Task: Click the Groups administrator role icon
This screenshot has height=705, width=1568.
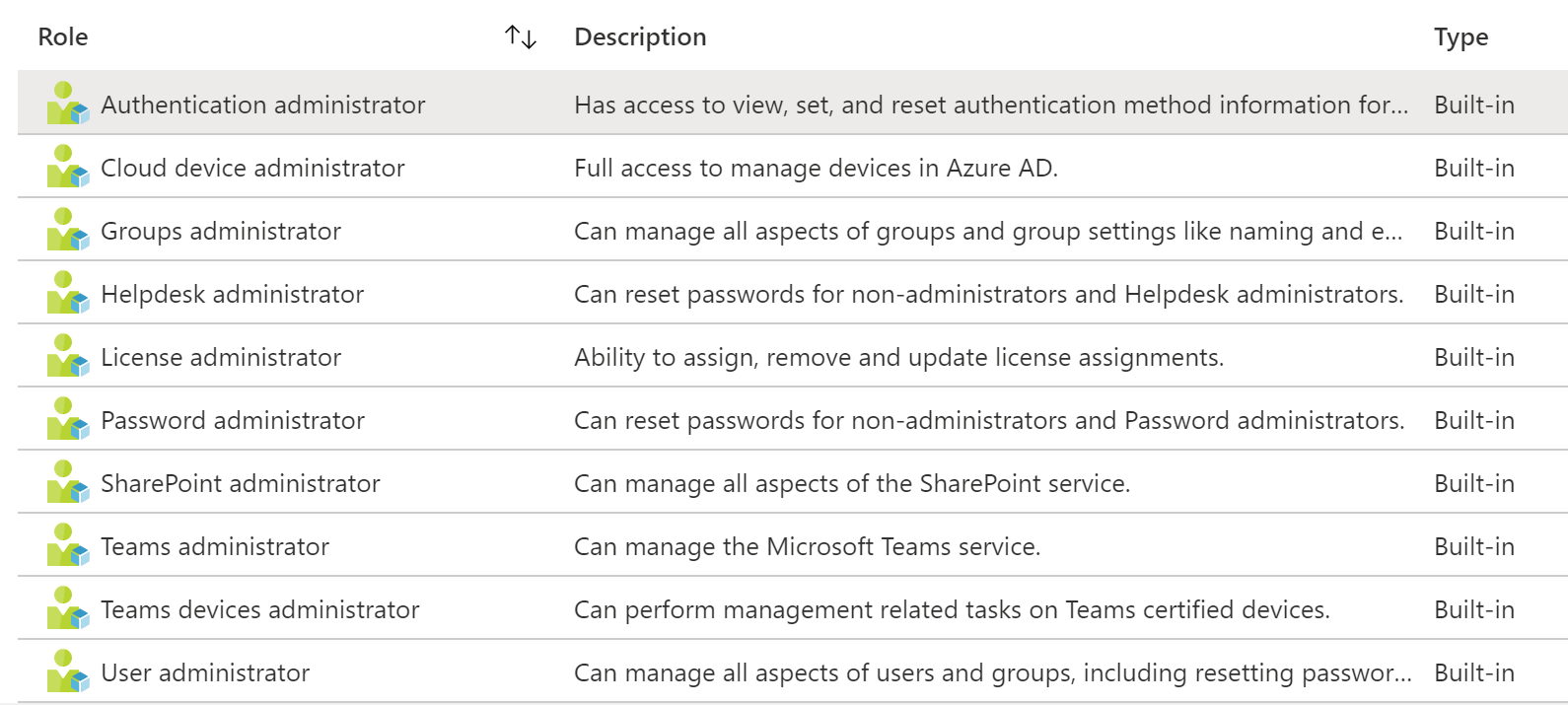Action: [67, 230]
